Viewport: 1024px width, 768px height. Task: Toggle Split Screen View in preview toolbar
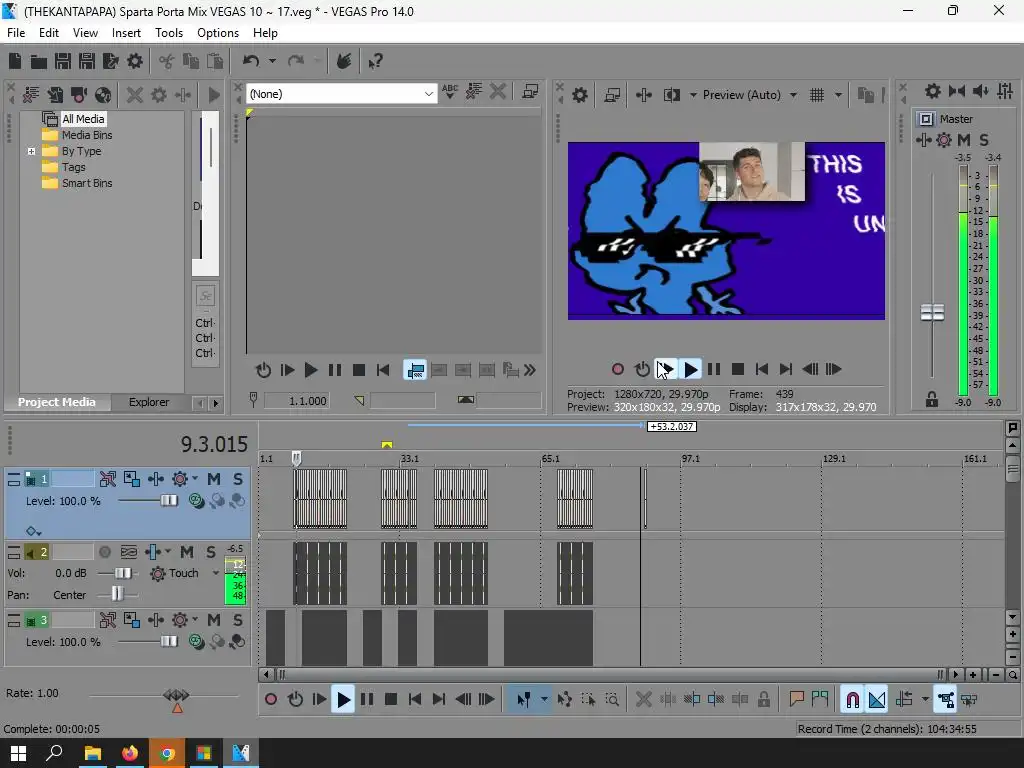tap(671, 95)
